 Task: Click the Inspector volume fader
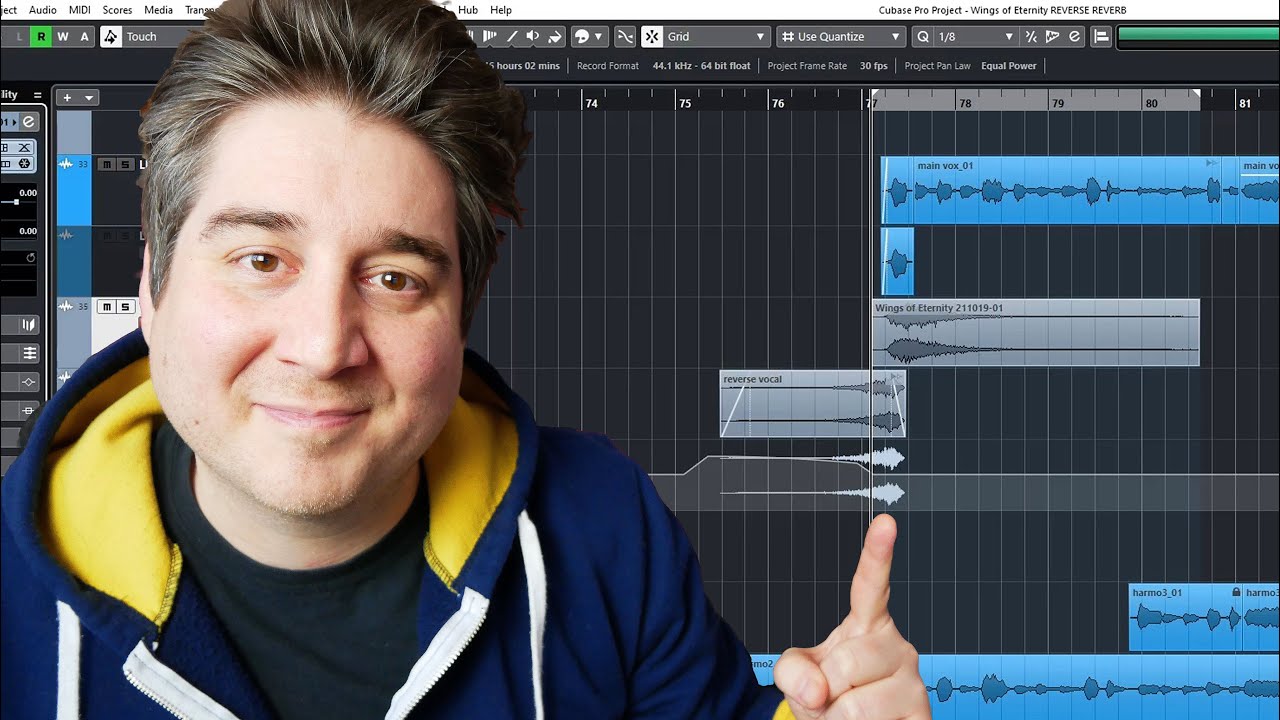coord(16,202)
